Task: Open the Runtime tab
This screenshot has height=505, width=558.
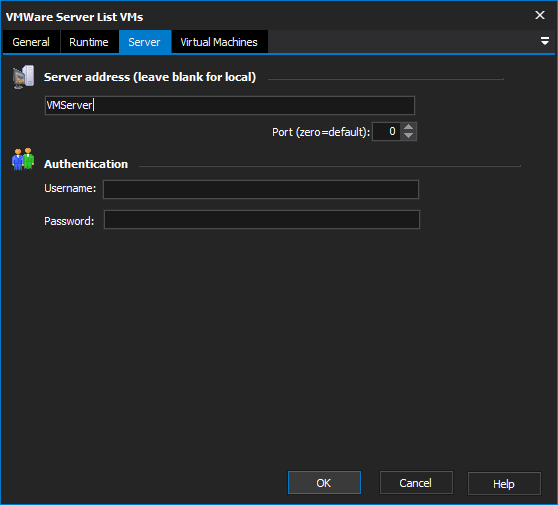Action: [x=89, y=42]
